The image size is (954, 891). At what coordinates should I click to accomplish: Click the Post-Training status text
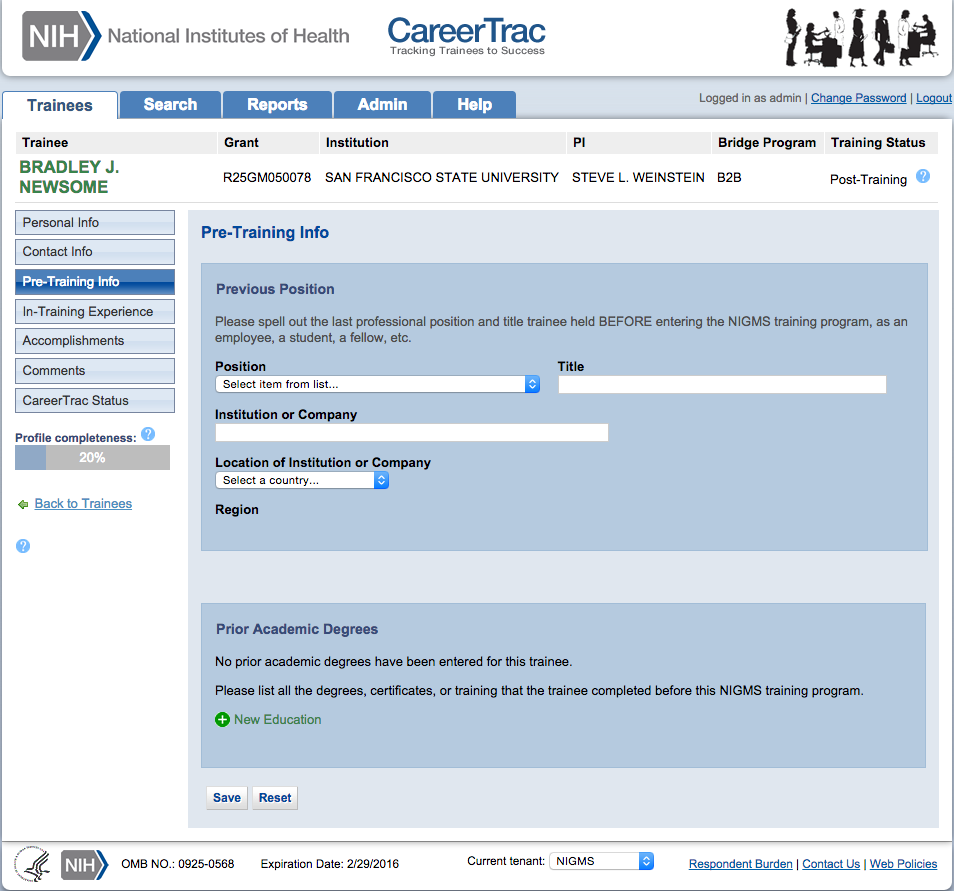(868, 180)
